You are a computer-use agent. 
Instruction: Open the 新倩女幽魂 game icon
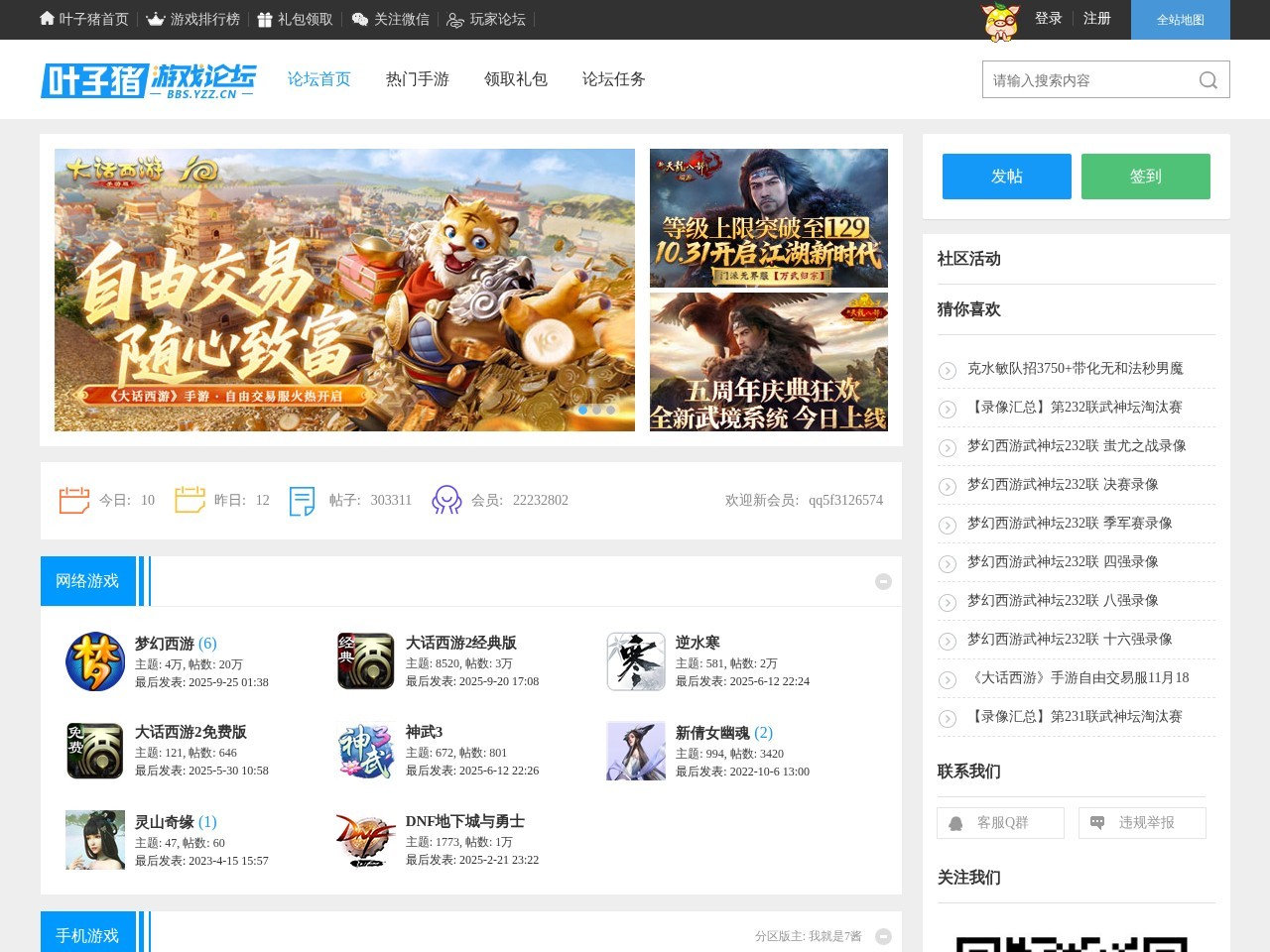[x=636, y=751]
